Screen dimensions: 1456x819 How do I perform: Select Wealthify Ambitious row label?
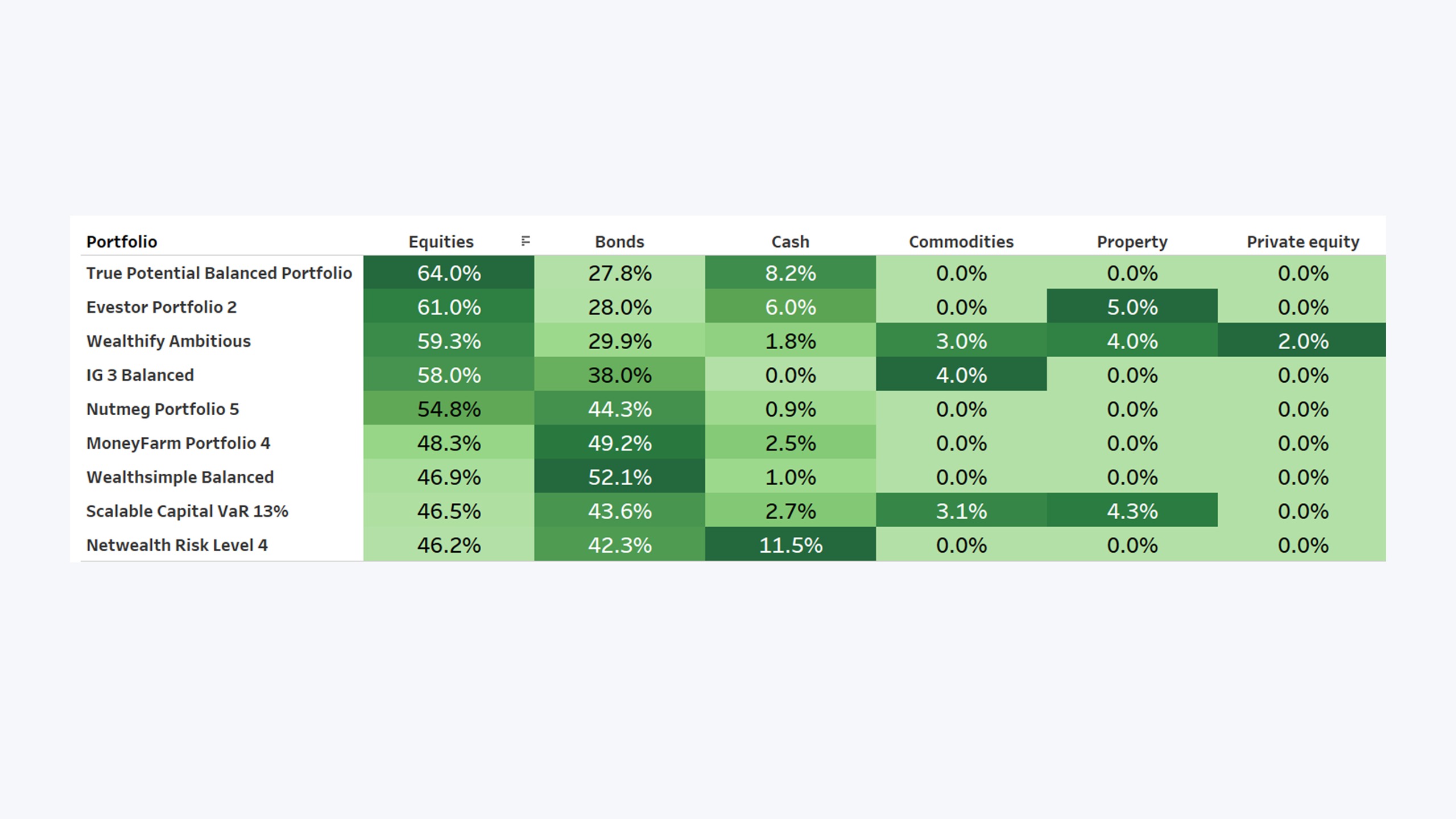click(168, 341)
